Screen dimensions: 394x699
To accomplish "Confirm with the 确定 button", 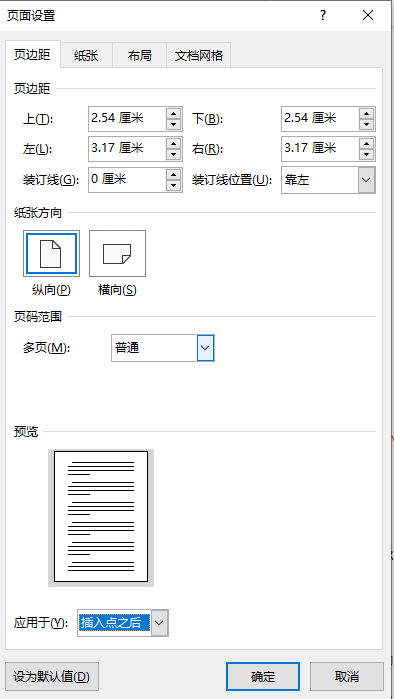I will [263, 677].
